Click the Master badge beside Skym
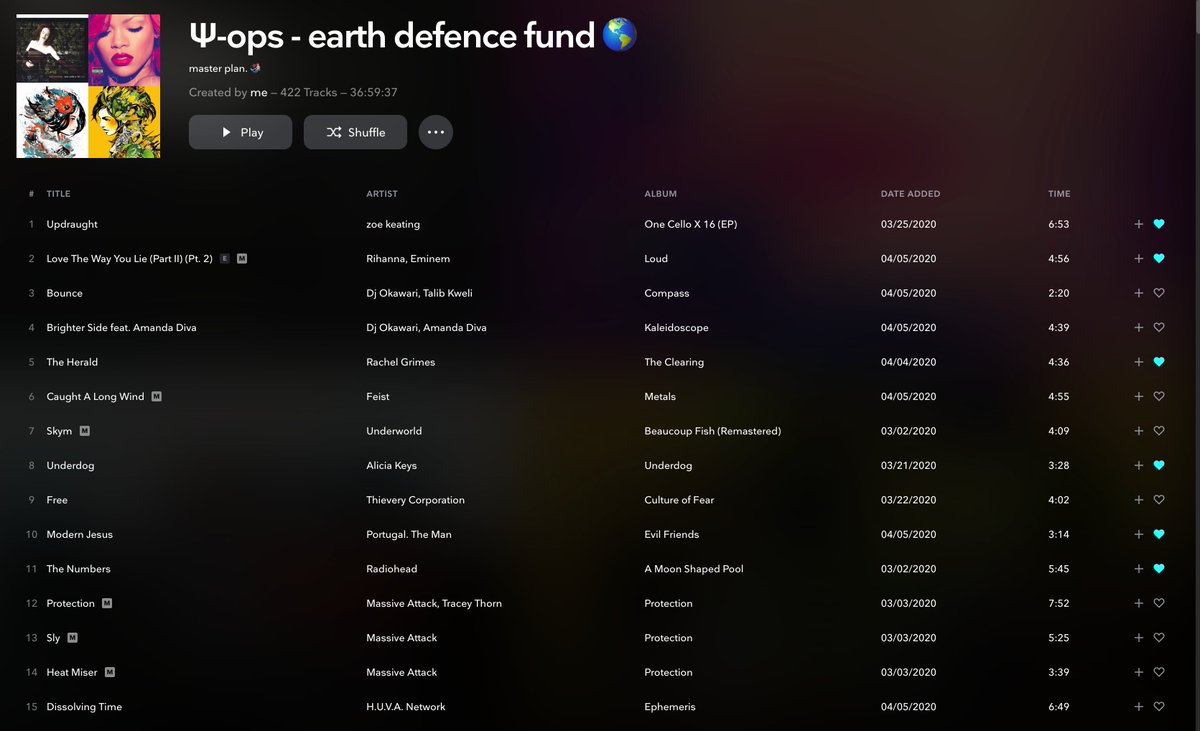1200x731 pixels. point(85,431)
